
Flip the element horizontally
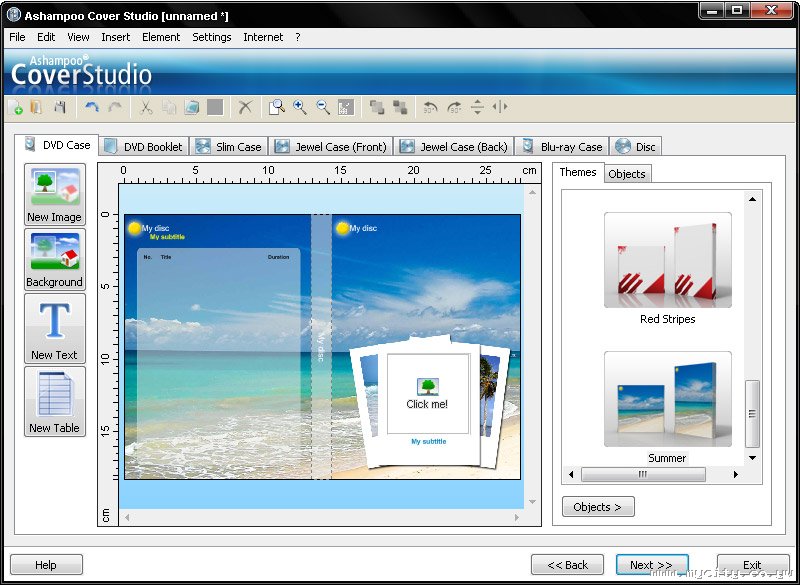(500, 107)
